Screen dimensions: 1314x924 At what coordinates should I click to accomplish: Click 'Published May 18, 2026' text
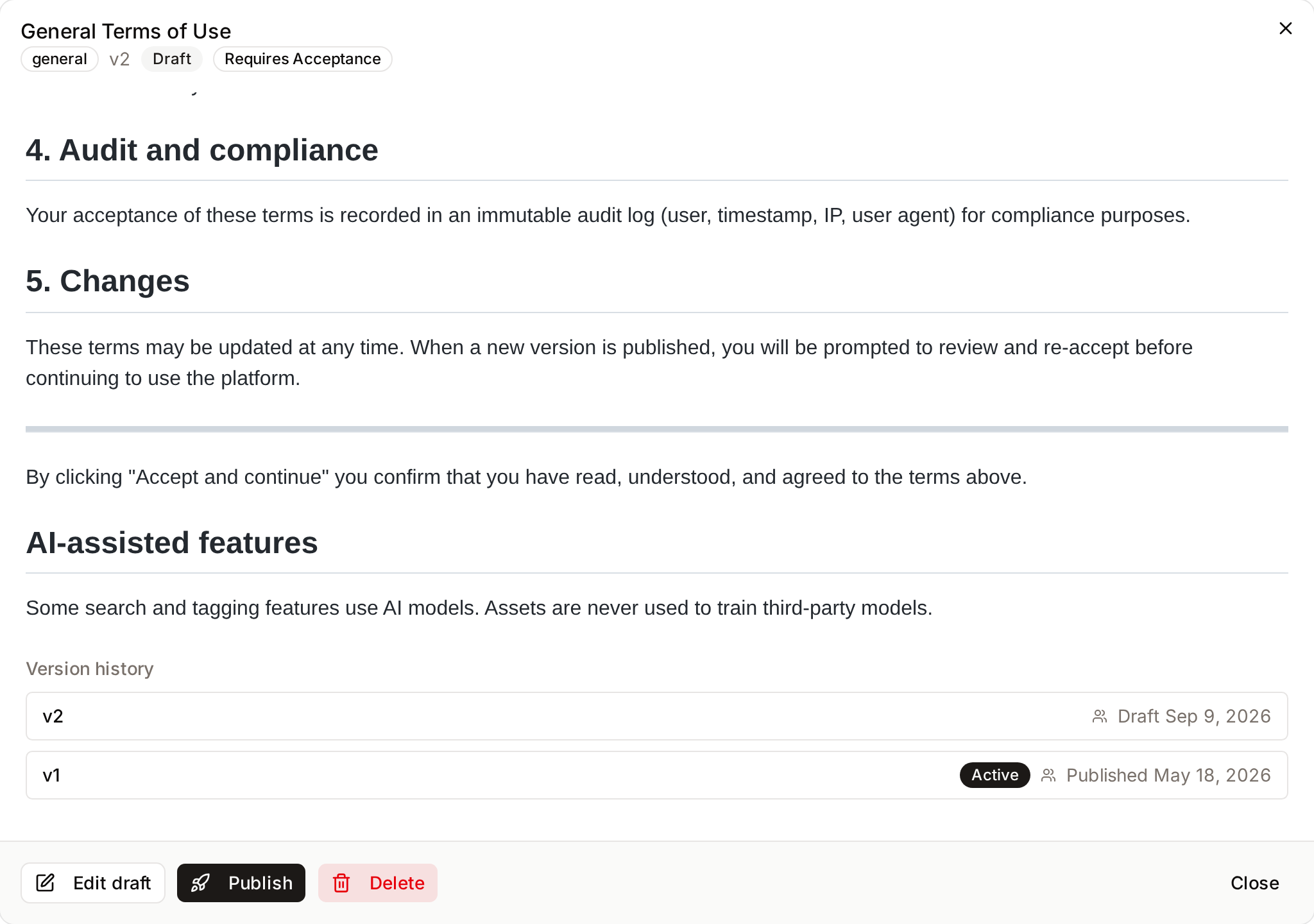(x=1168, y=775)
